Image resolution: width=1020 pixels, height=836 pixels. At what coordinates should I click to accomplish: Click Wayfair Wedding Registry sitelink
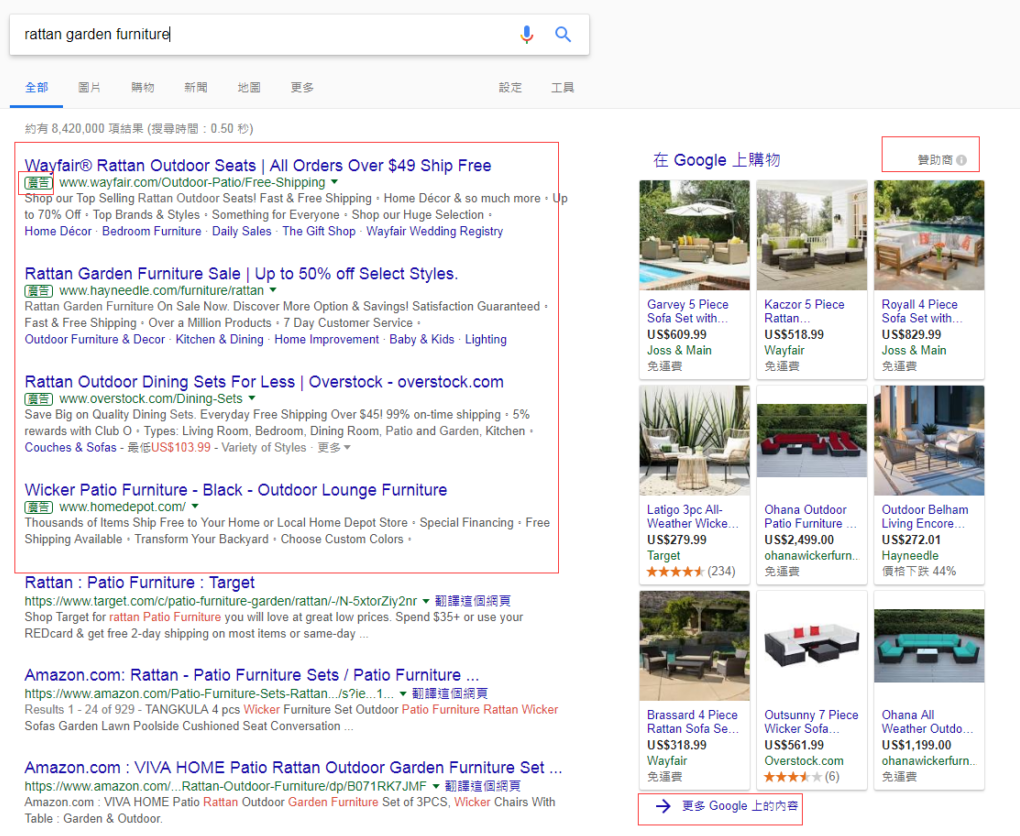coord(435,231)
